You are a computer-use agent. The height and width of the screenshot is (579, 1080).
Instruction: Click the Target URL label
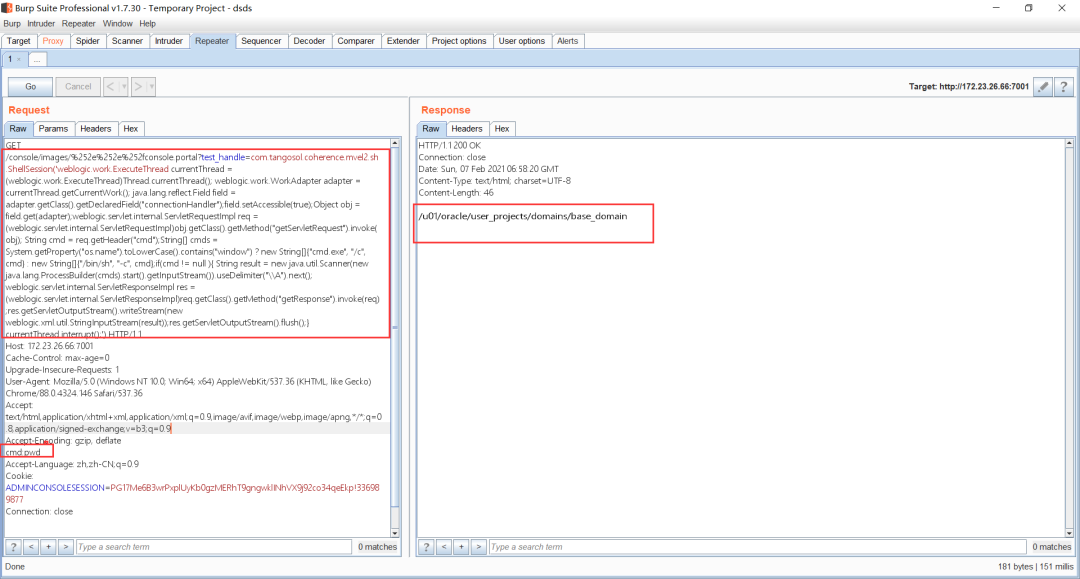[x=968, y=87]
